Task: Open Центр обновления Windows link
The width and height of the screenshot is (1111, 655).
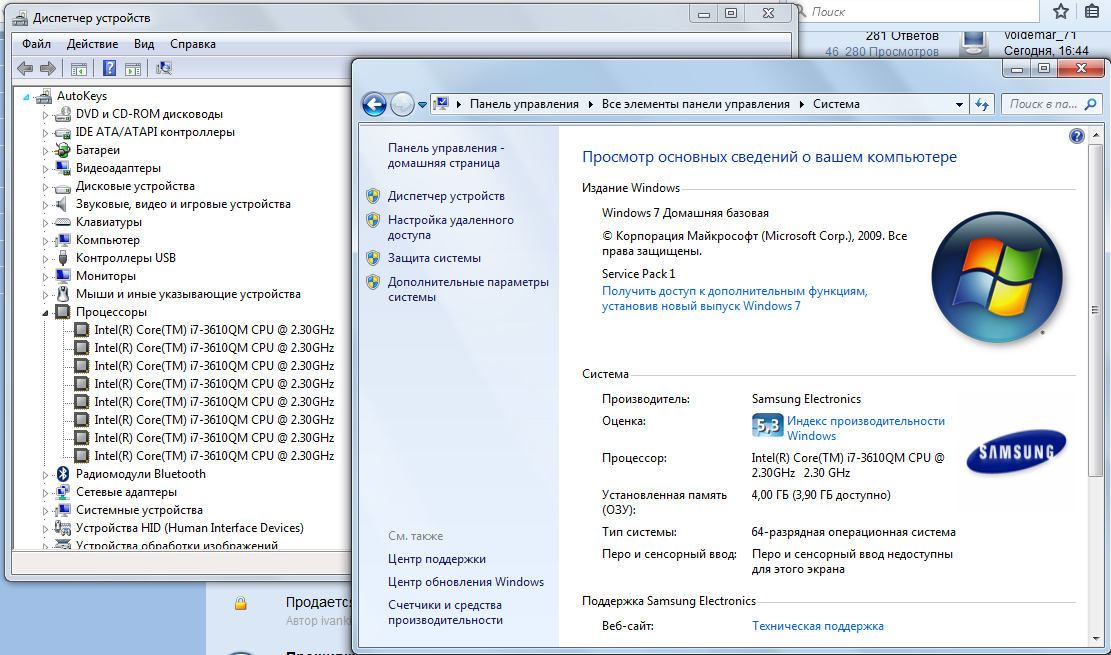Action: coord(466,582)
